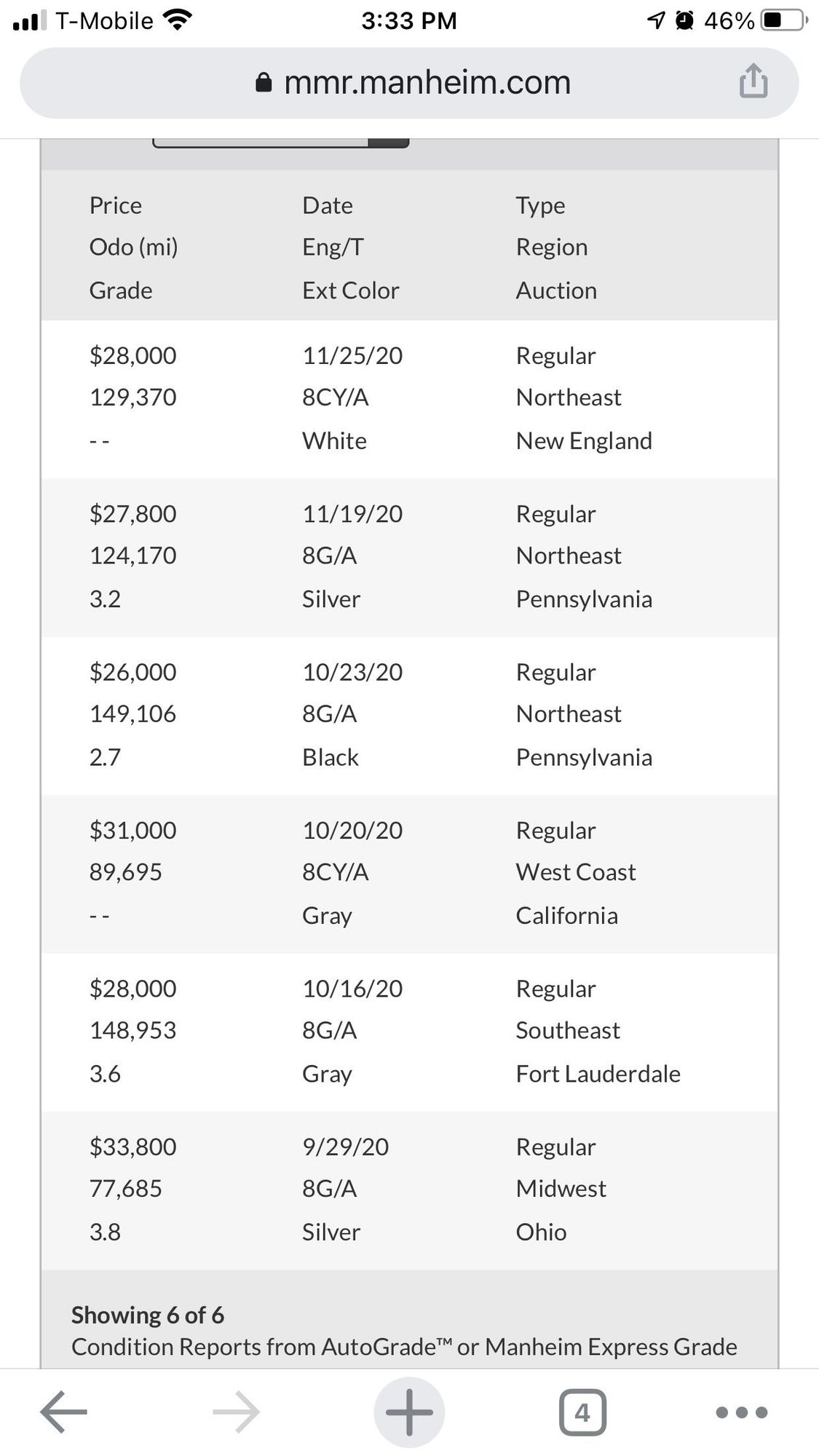Tap the Date column header

tap(328, 205)
